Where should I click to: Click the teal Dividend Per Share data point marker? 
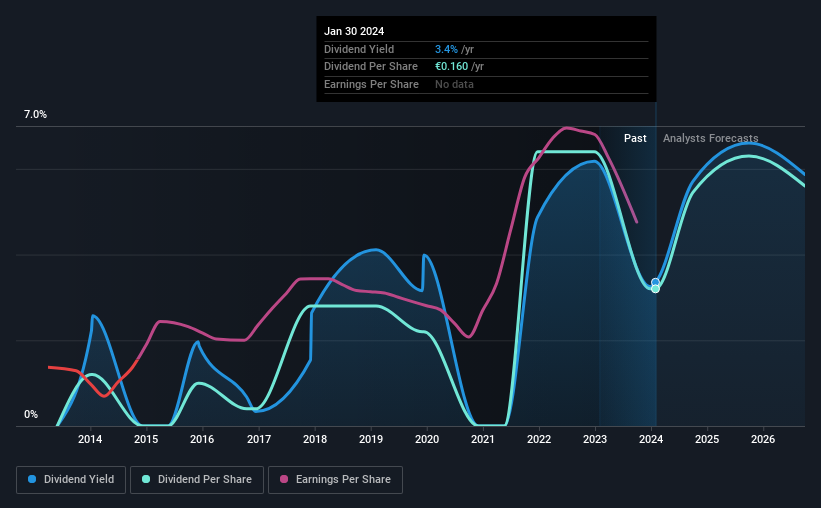[655, 289]
